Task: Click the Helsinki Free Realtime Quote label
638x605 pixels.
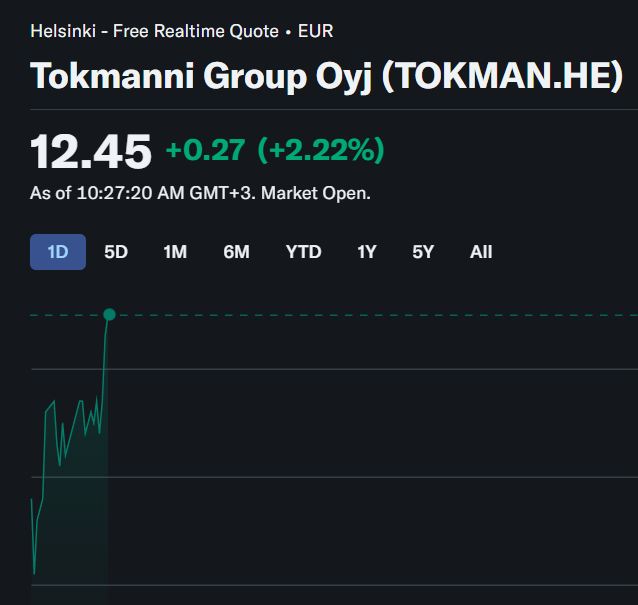Action: (155, 31)
